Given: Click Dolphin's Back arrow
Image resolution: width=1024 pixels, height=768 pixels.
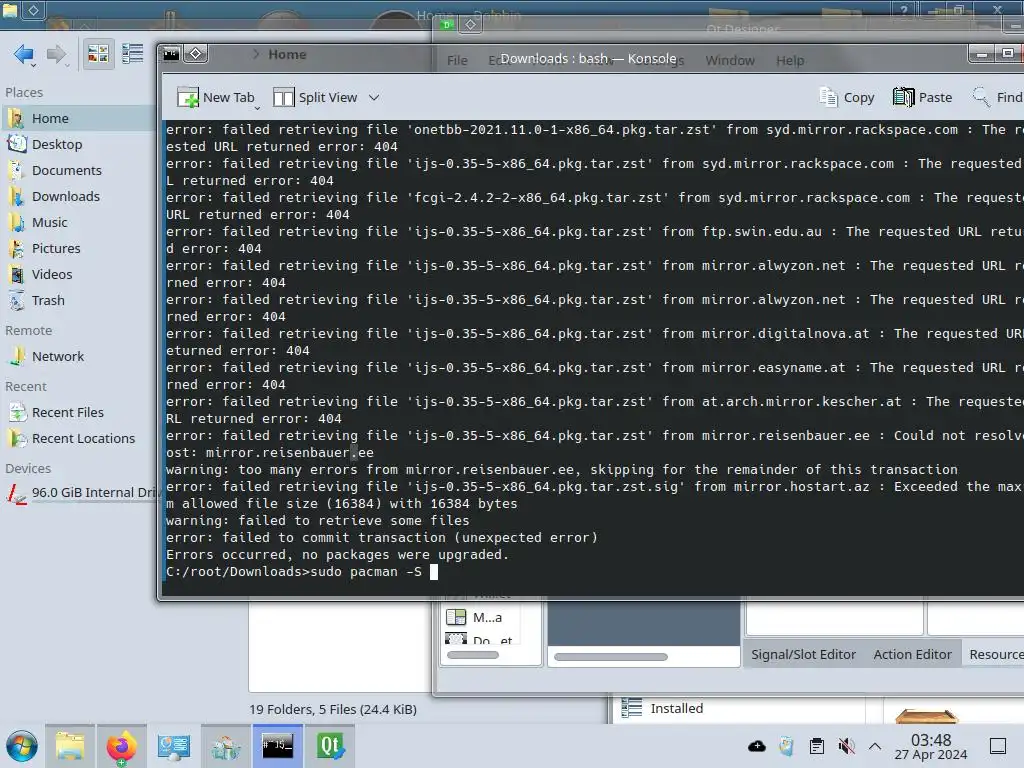Looking at the screenshot, I should coord(24,54).
